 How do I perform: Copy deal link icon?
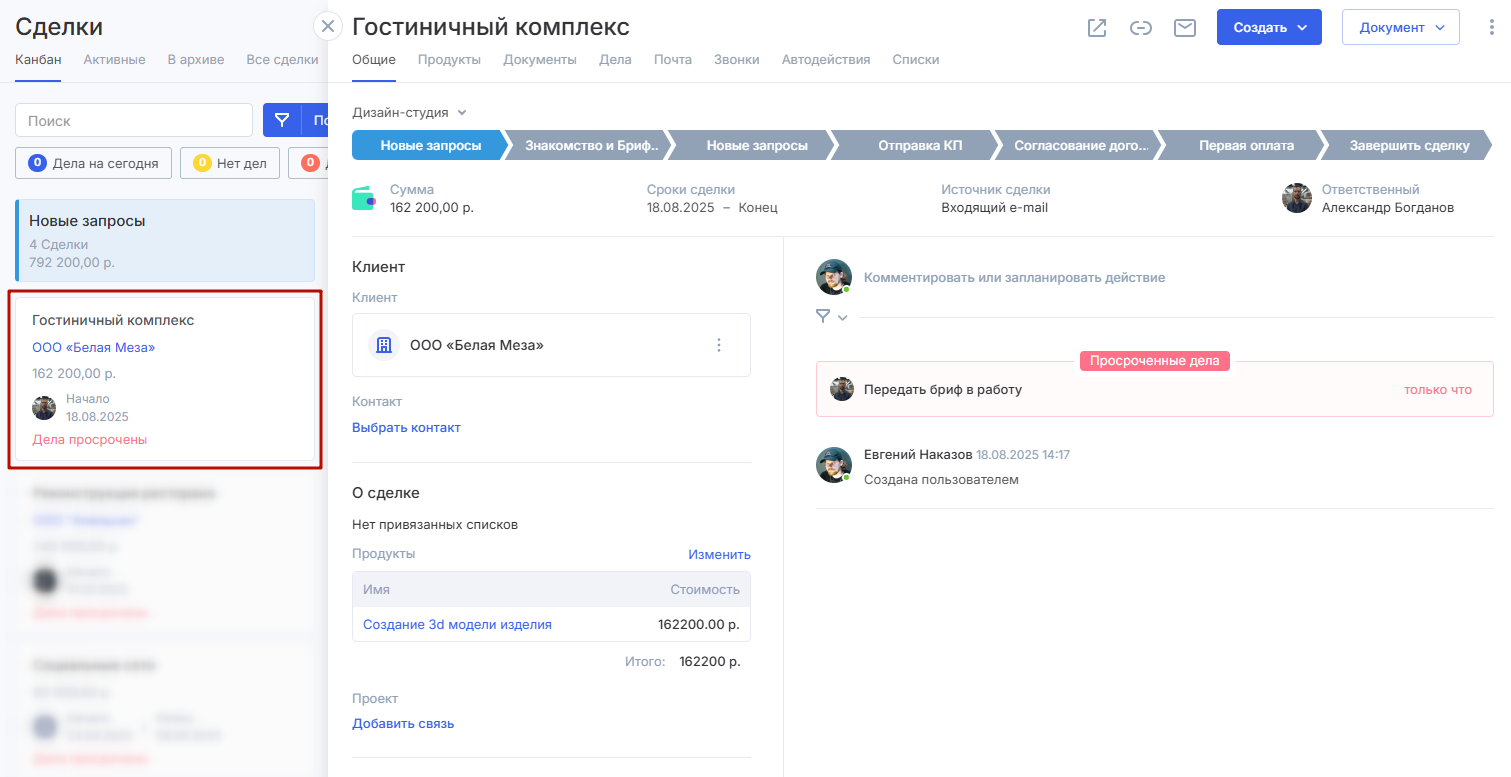pyautogui.click(x=1141, y=28)
